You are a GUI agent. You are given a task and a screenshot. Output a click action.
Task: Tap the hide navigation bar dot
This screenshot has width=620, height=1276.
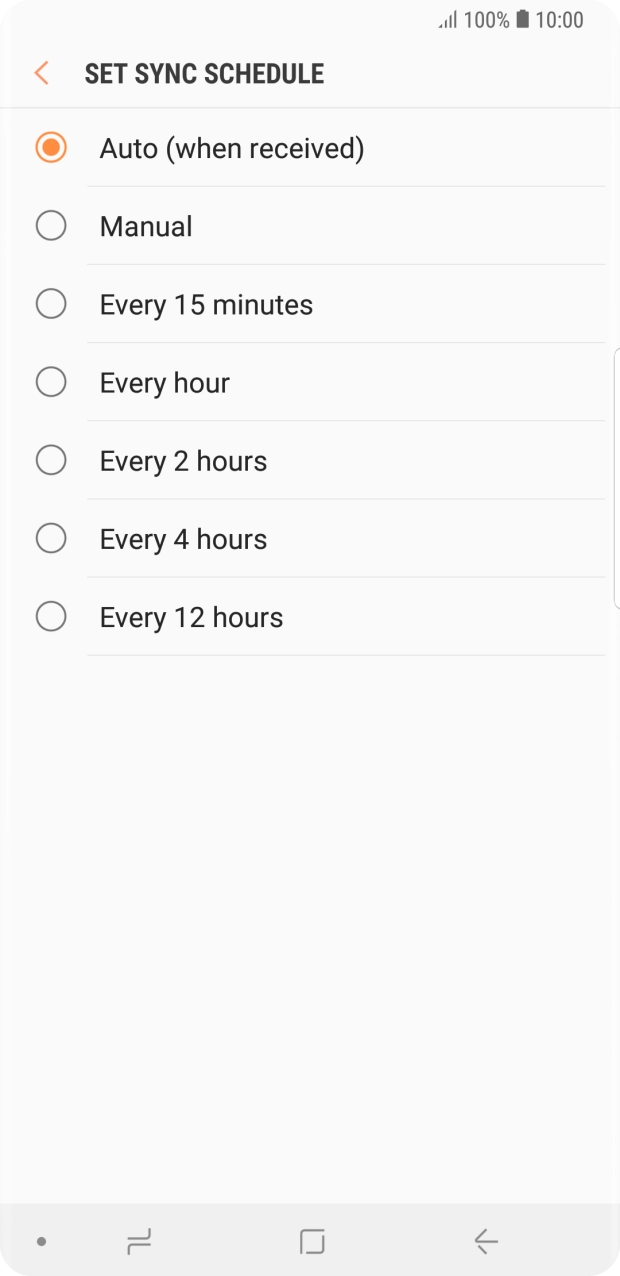pyautogui.click(x=40, y=1241)
